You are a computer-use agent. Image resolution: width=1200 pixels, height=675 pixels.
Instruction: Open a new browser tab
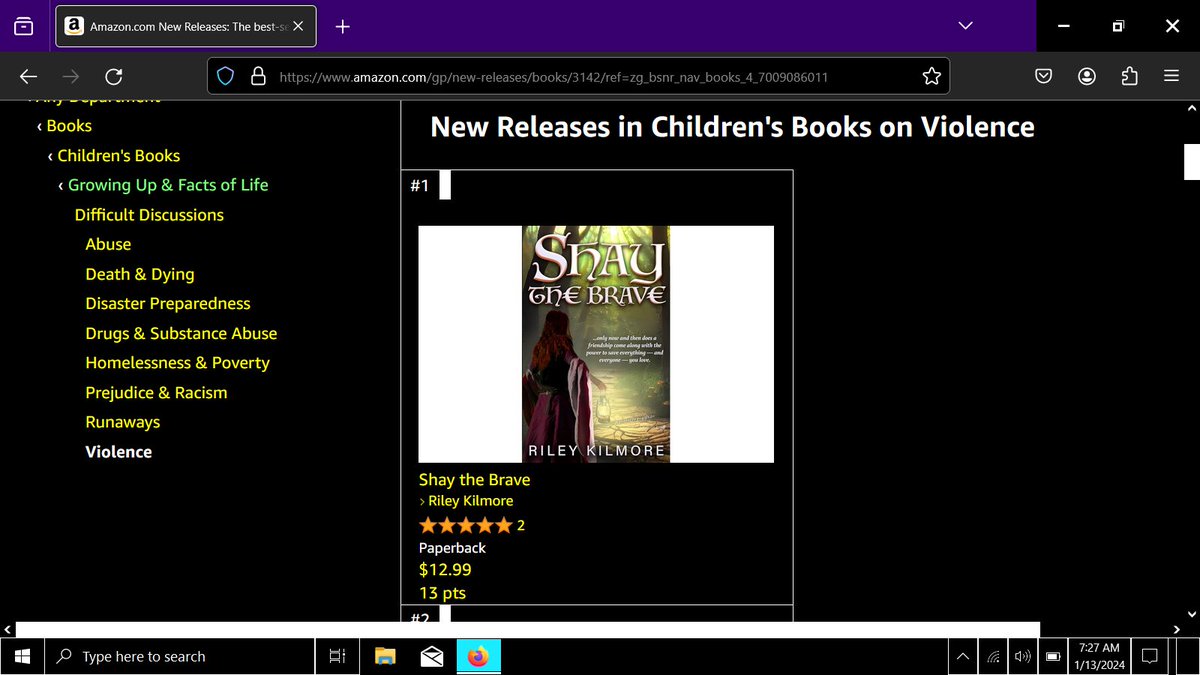coord(342,27)
